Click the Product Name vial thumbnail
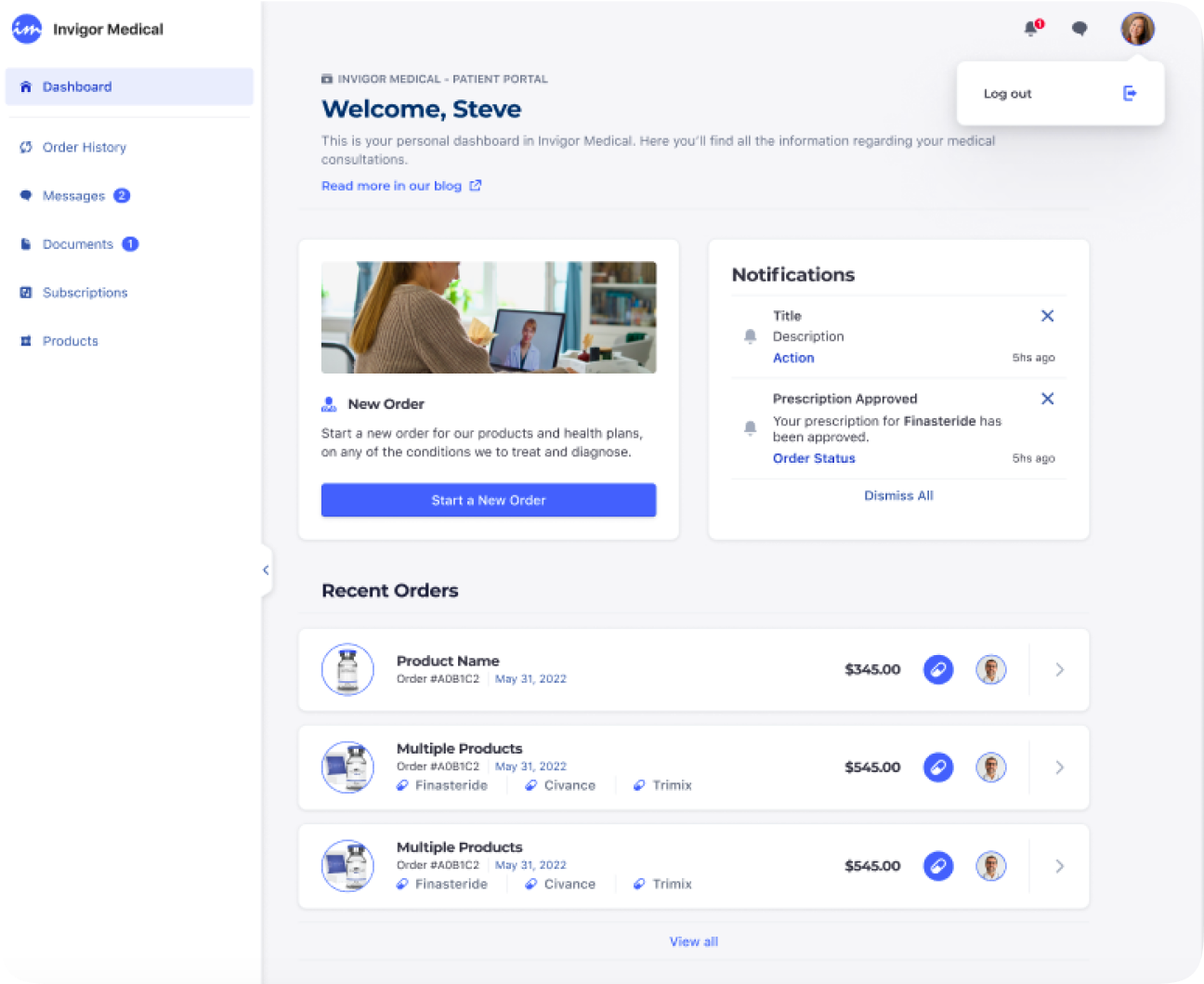Image resolution: width=1204 pixels, height=984 pixels. [347, 669]
